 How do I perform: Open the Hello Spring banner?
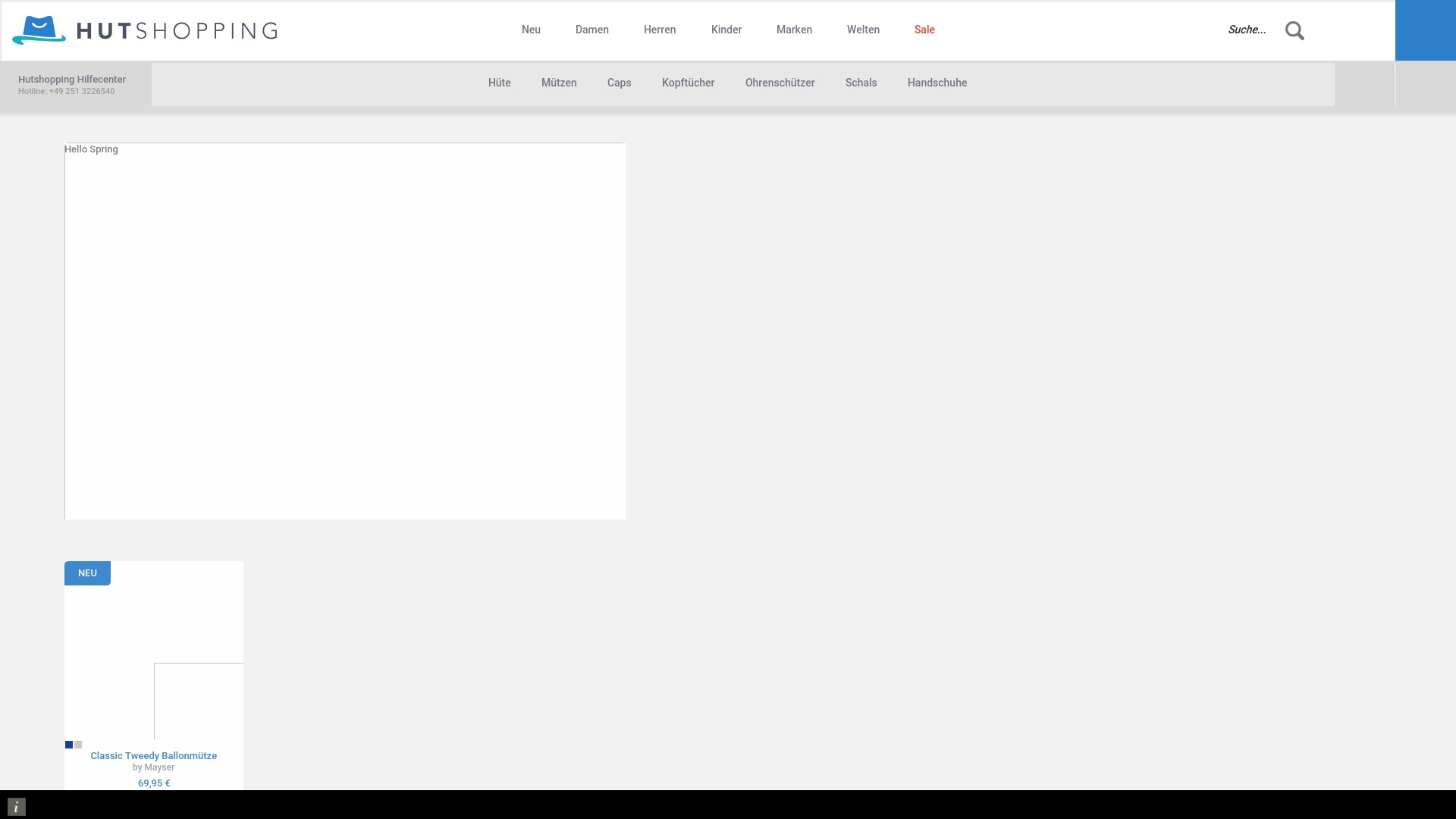click(x=345, y=331)
